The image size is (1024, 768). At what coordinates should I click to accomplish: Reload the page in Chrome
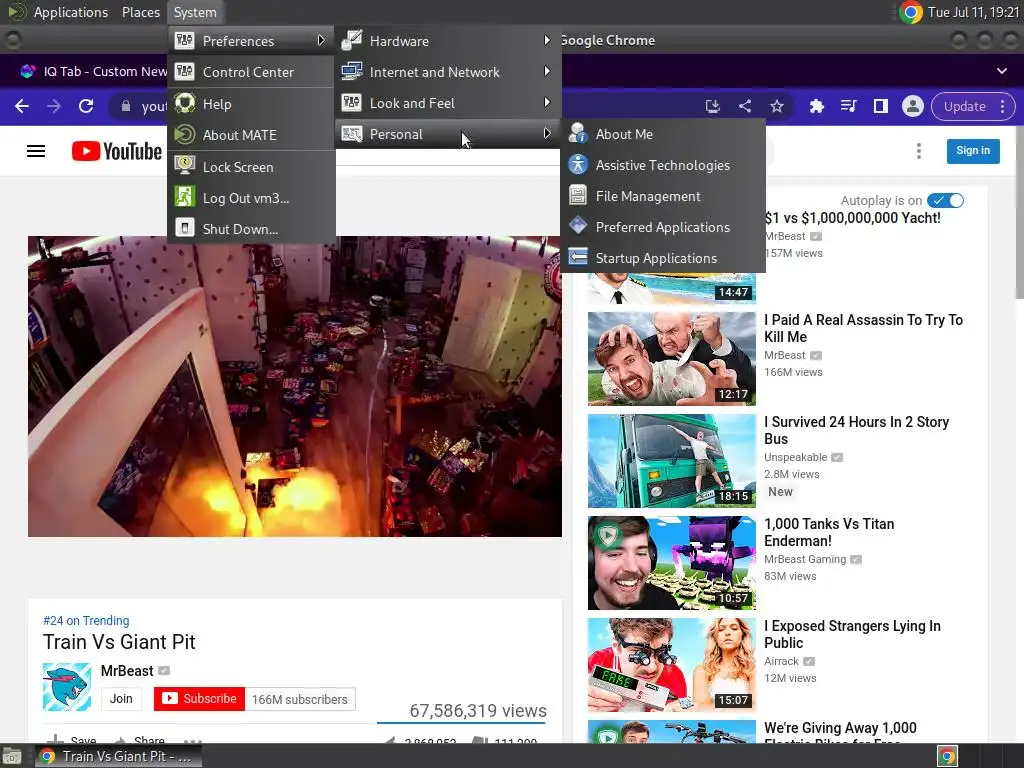(x=86, y=106)
